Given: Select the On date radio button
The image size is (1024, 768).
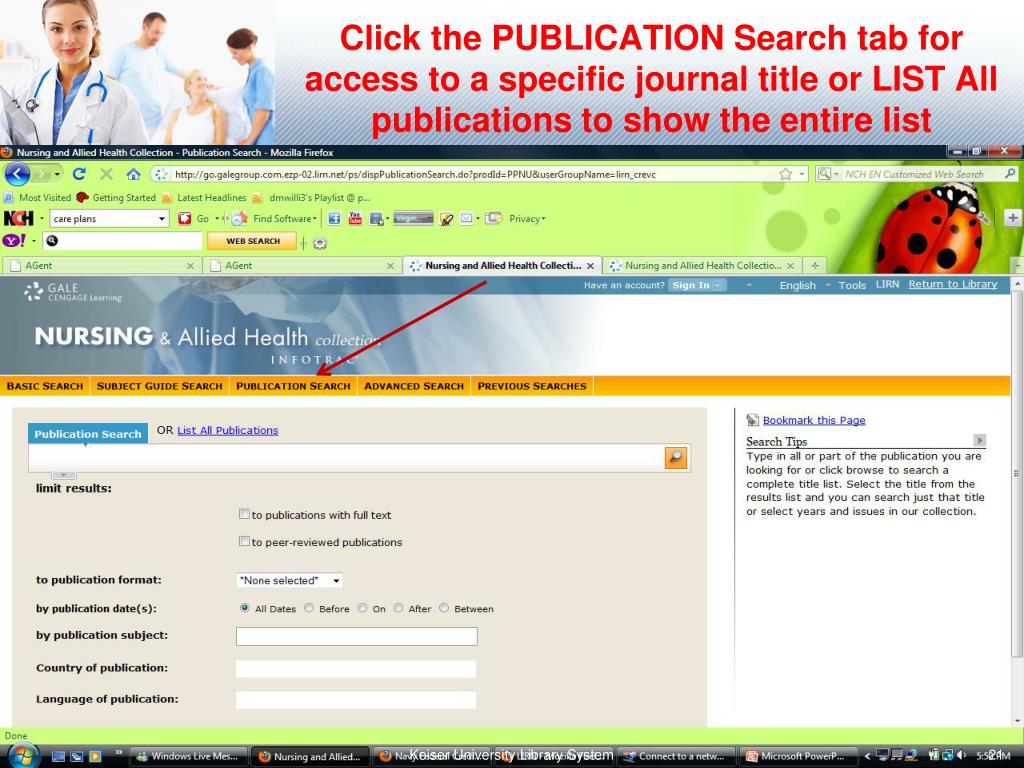Looking at the screenshot, I should (x=362, y=608).
